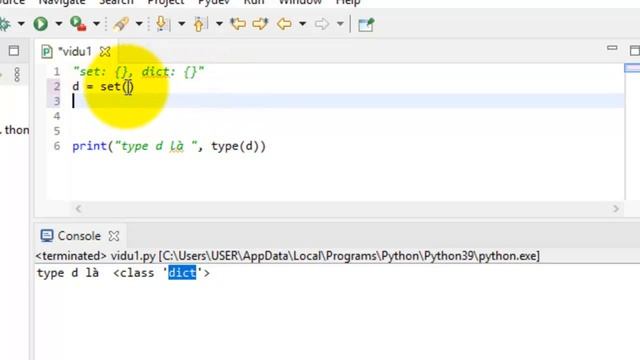Select the Console tab

coord(79,236)
